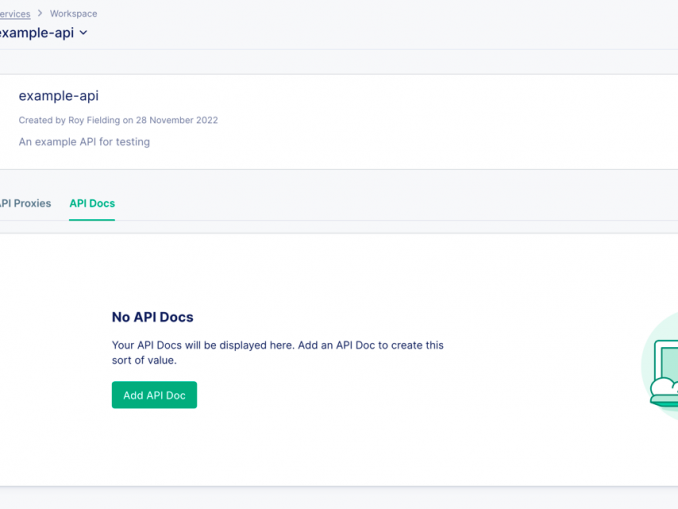Click the 'An example API for testing' description

point(84,142)
